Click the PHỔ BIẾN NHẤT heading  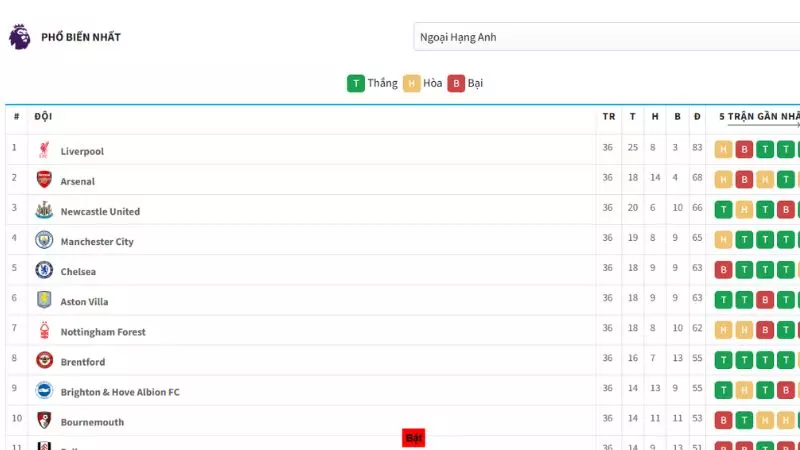(81, 37)
